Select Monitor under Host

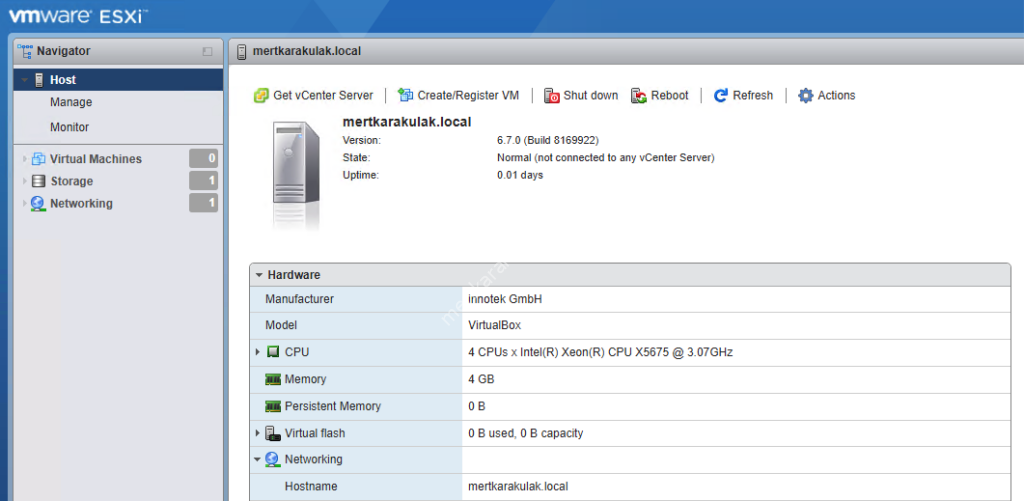[x=69, y=127]
